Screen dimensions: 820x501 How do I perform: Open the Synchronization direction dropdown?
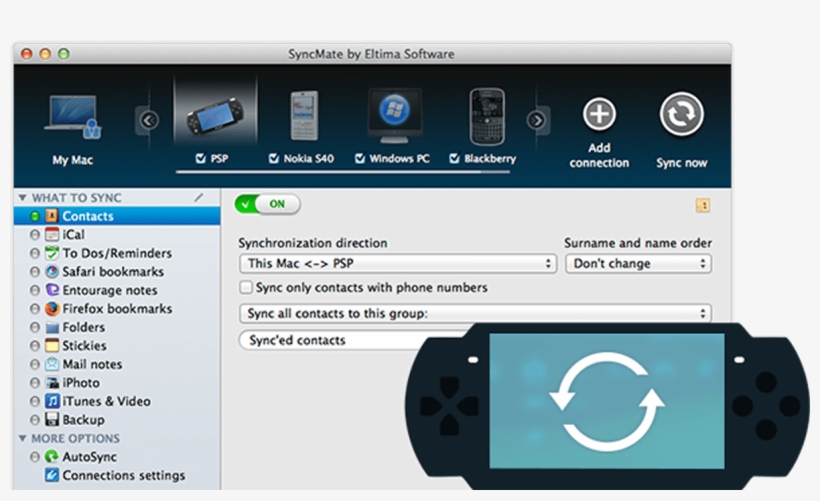coord(398,264)
